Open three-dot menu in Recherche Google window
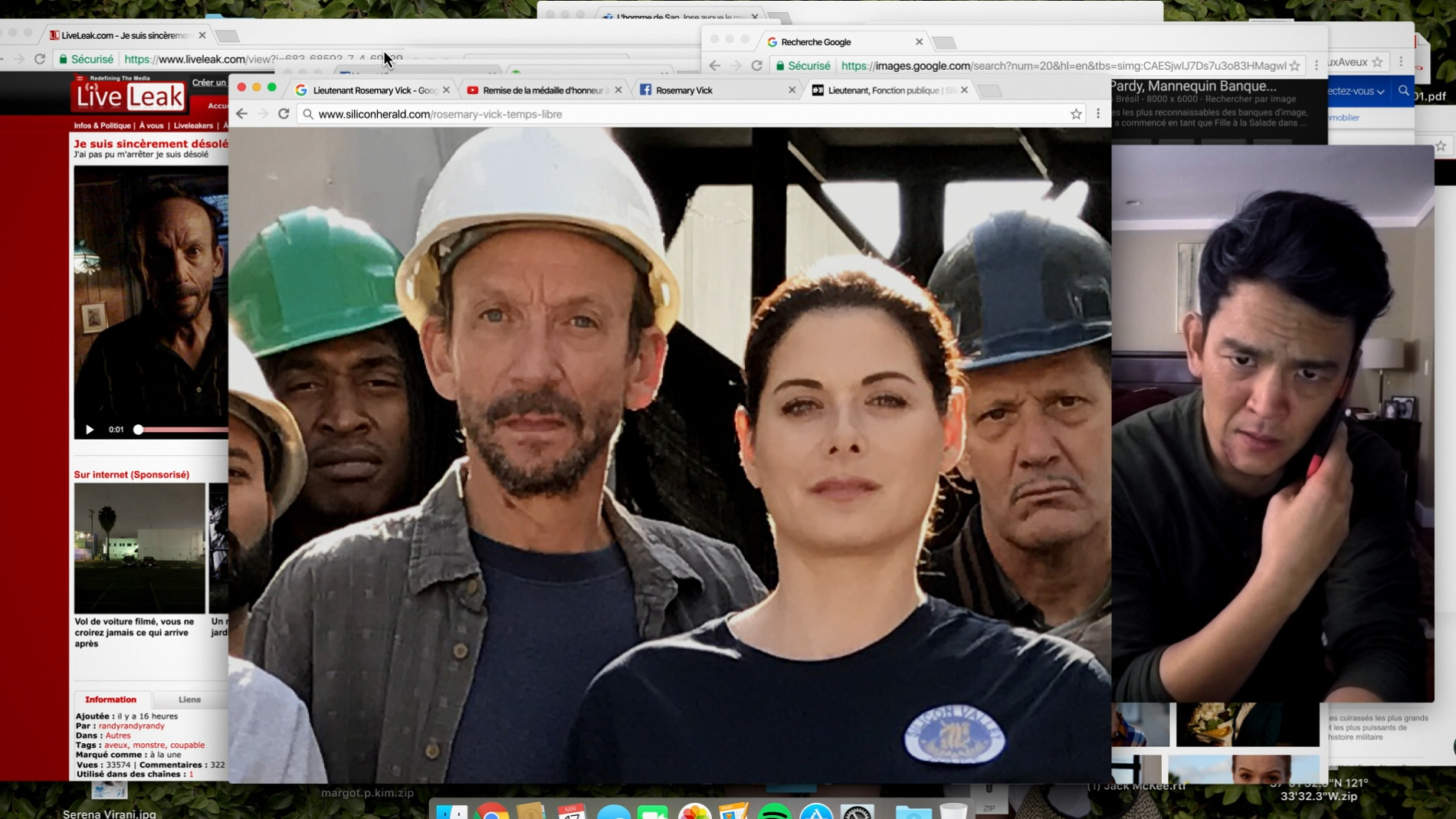This screenshot has width=1456, height=819. coord(1317,66)
